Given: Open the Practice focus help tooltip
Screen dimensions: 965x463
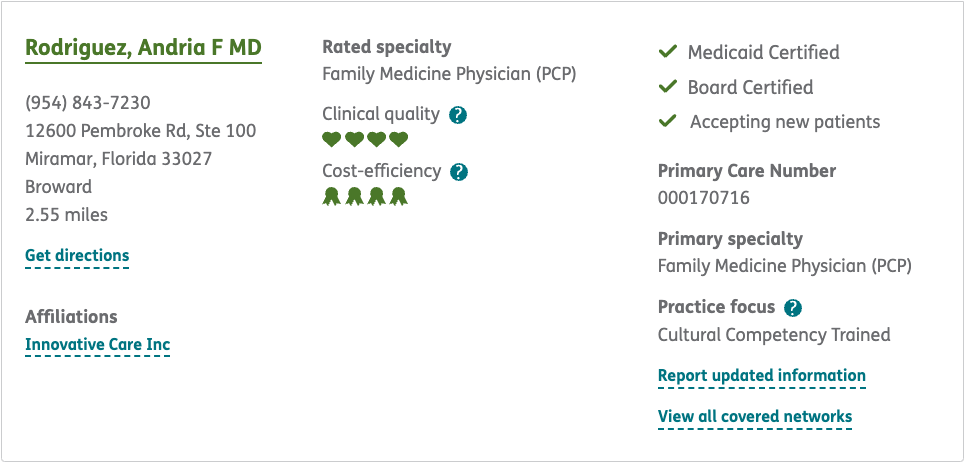Looking at the screenshot, I should (793, 308).
